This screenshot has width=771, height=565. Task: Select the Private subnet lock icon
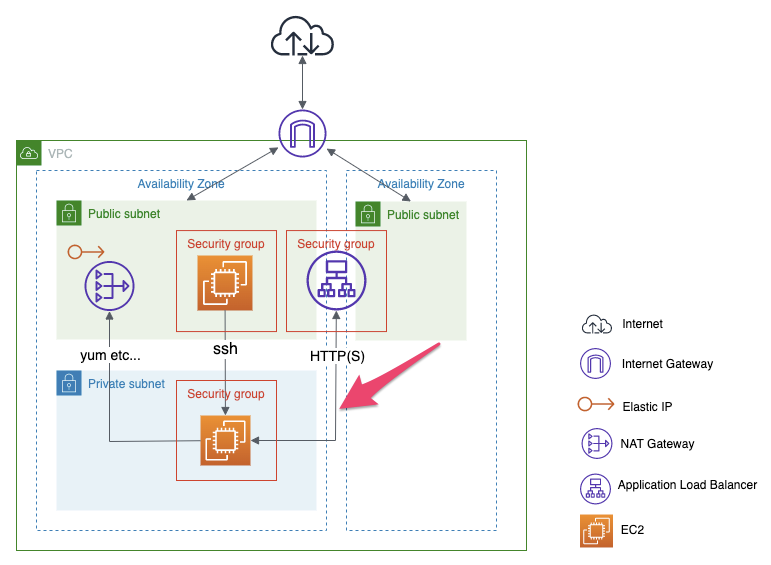tap(68, 383)
